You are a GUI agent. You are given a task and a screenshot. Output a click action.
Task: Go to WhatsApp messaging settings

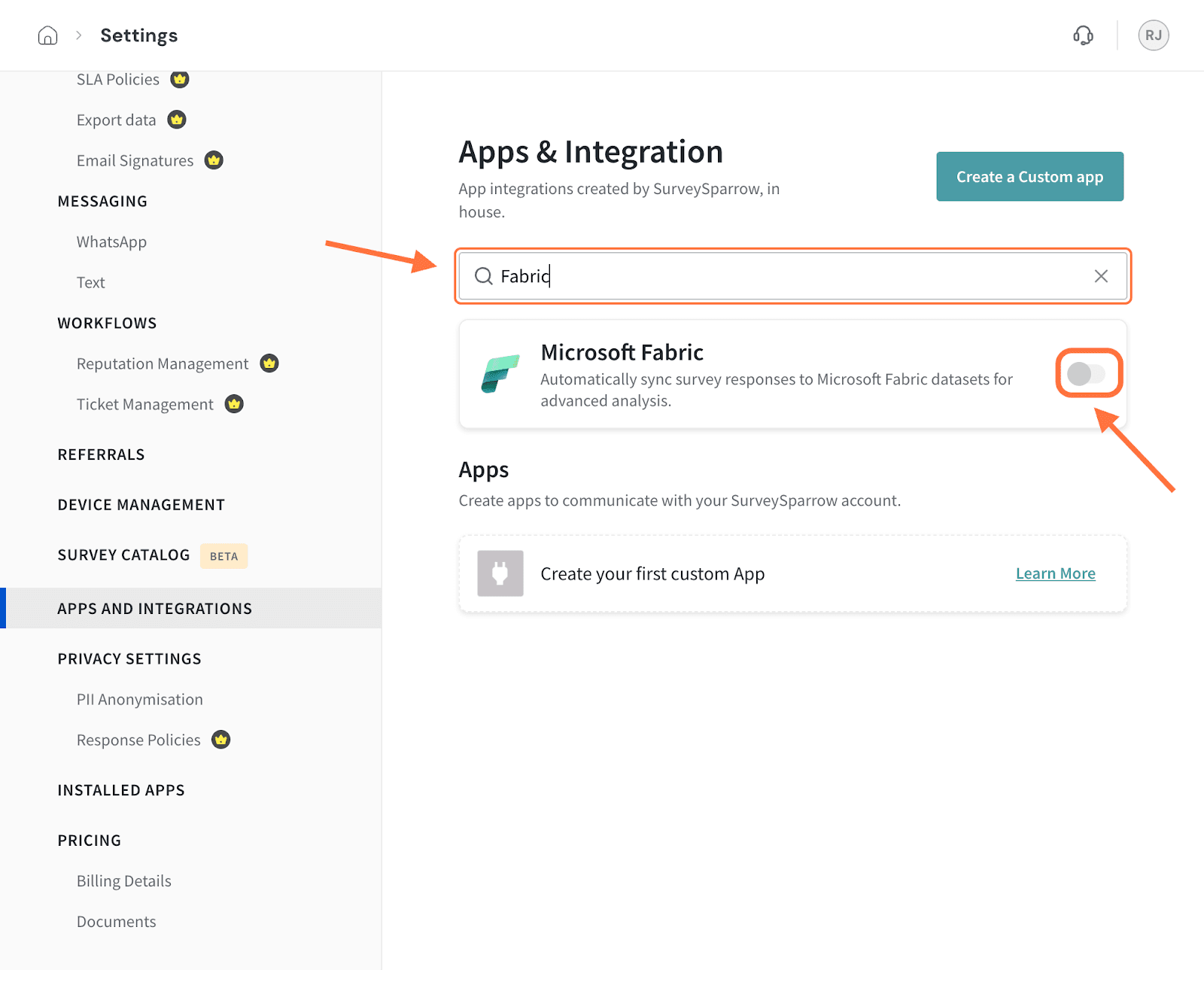pyautogui.click(x=111, y=242)
